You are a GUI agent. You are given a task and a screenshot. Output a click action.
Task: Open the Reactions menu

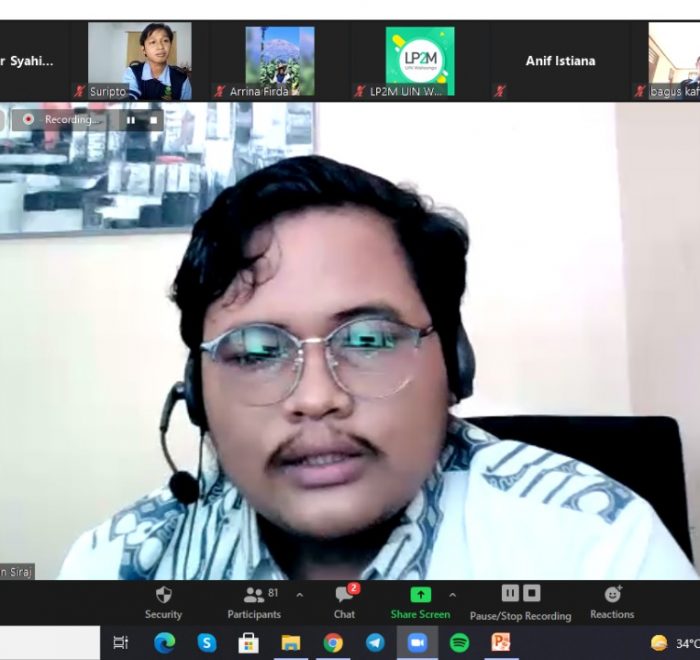tap(612, 602)
